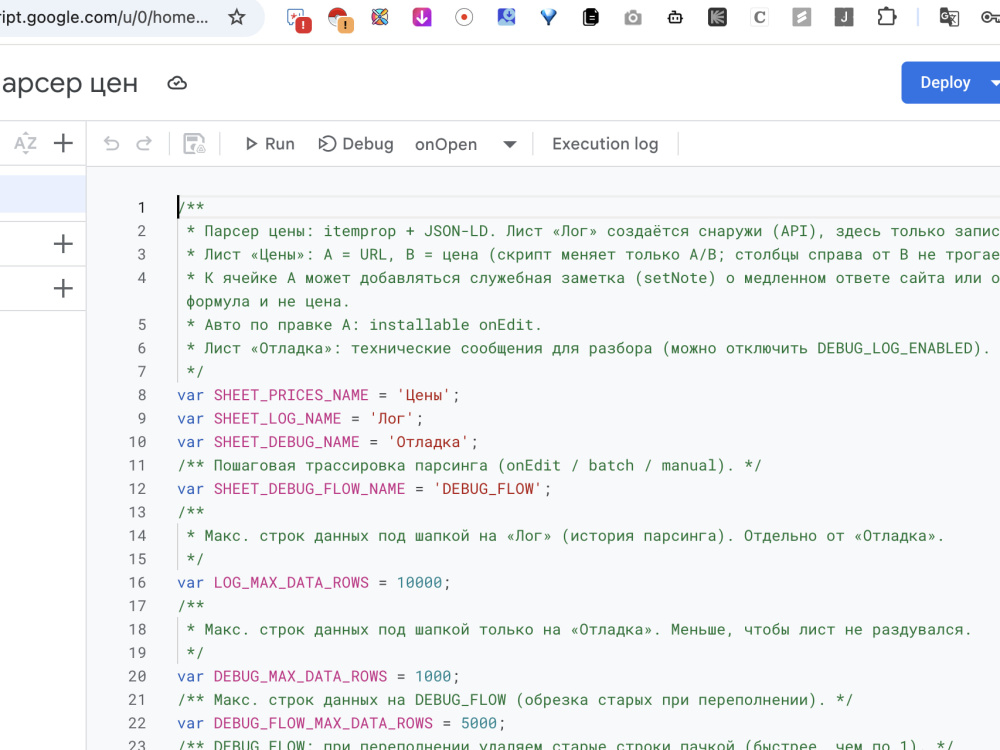The width and height of the screenshot is (1000, 750).
Task: Open the robot head extension icon
Action: (x=675, y=17)
